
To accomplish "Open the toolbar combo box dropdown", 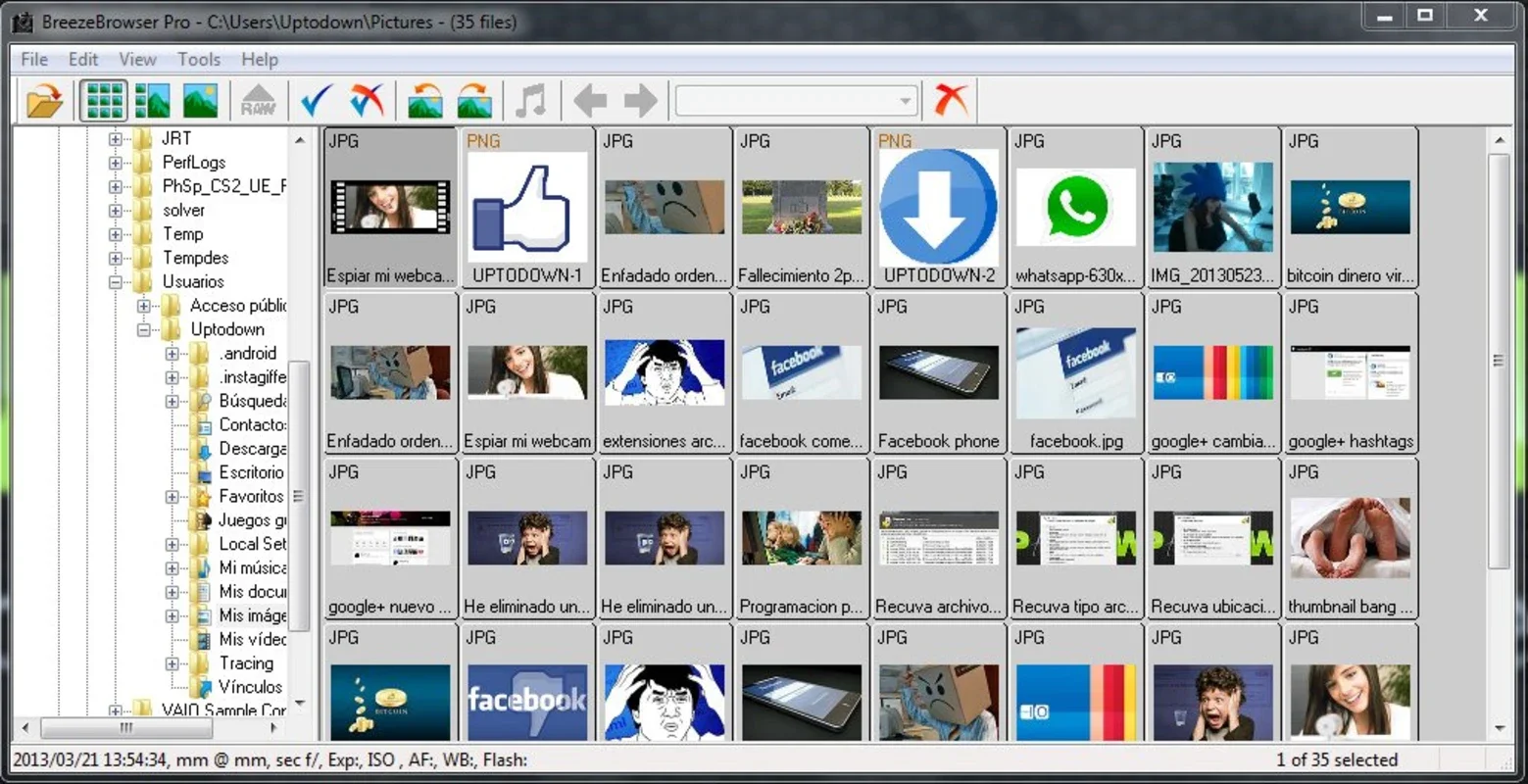I will pyautogui.click(x=906, y=101).
